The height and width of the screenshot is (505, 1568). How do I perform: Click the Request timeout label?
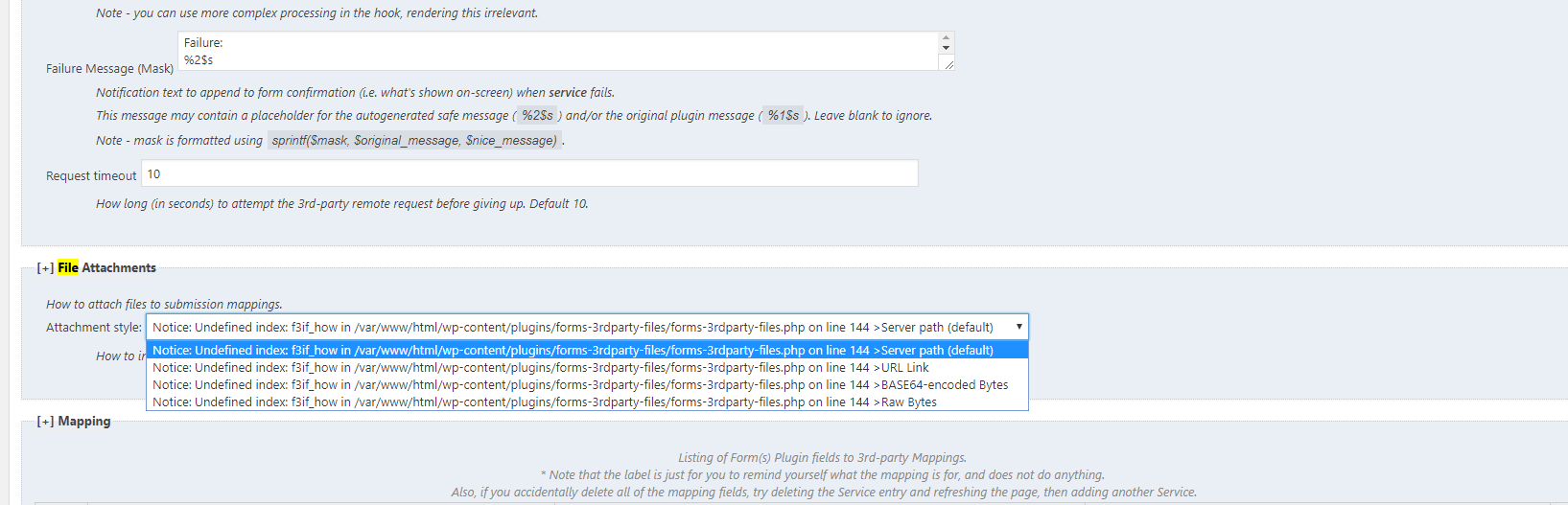click(x=91, y=175)
